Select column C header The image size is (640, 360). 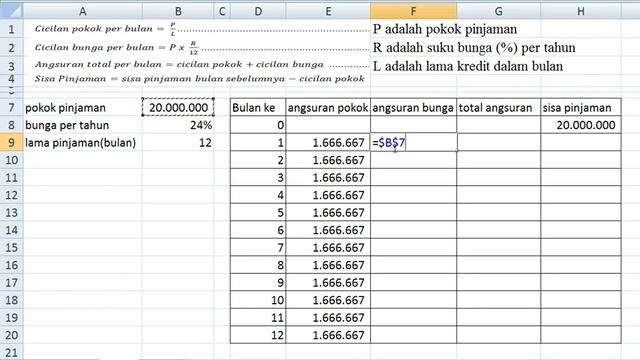coord(222,11)
